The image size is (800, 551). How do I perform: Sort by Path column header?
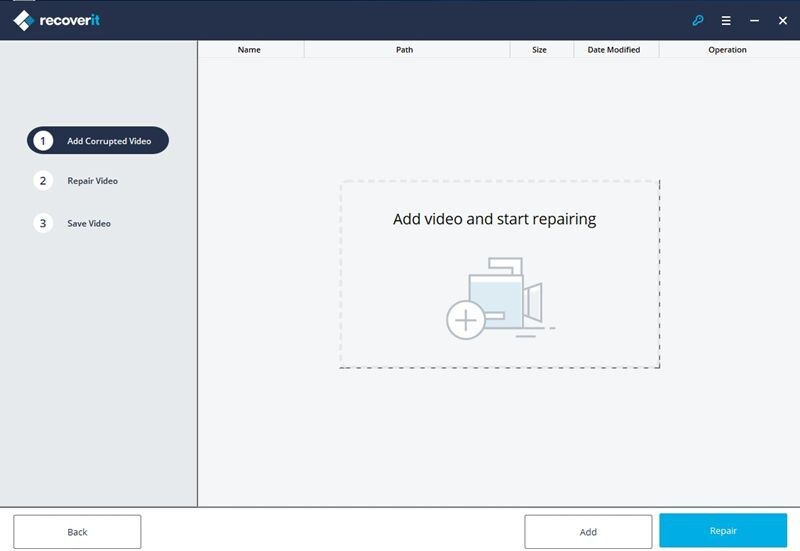(405, 49)
